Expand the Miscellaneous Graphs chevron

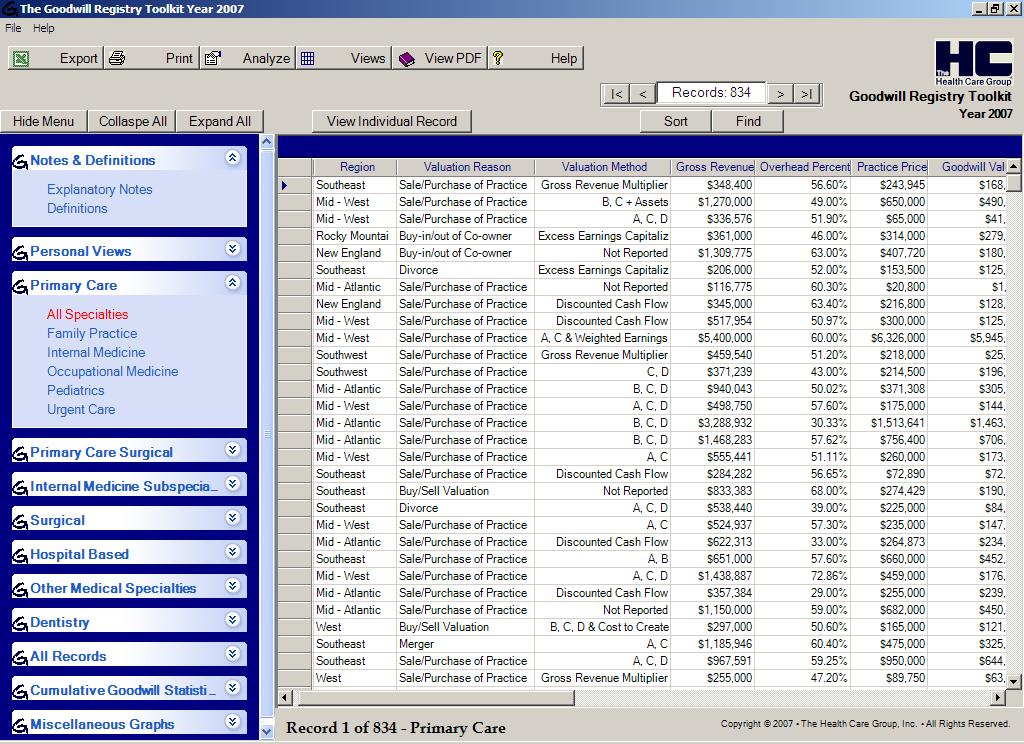(232, 721)
